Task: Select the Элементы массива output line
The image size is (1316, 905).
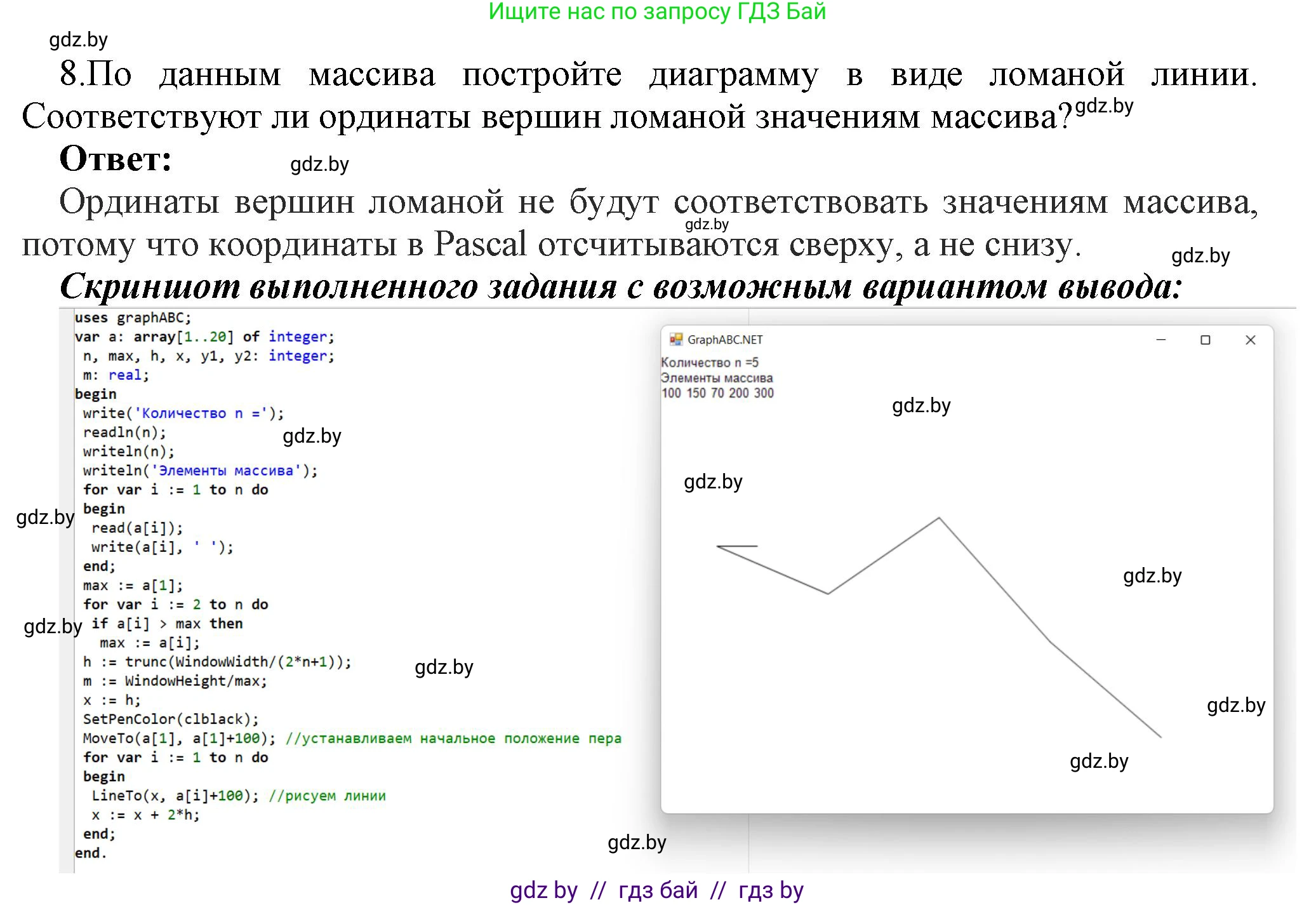Action: (717, 377)
